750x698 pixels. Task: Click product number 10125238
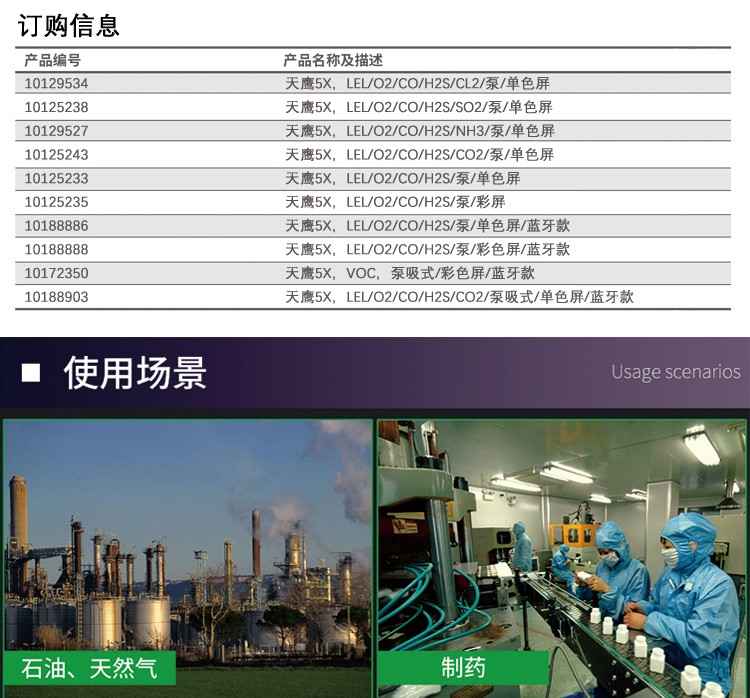click(x=56, y=107)
